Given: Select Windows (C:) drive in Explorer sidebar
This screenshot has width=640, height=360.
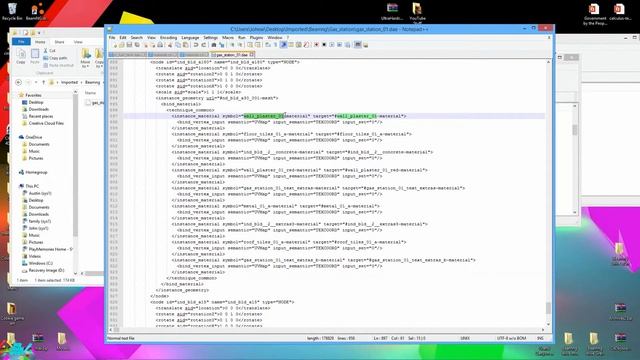Looking at the screenshot, I should pos(40,263).
